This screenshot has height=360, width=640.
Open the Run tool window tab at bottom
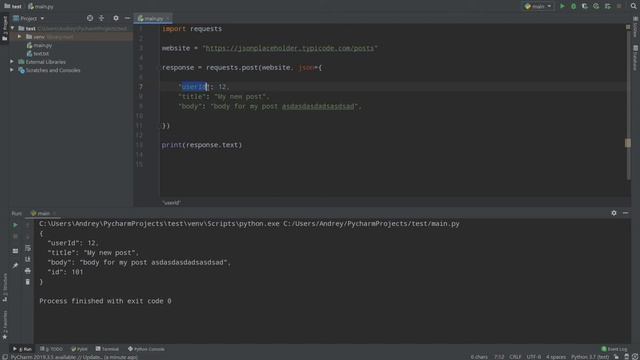(22, 349)
